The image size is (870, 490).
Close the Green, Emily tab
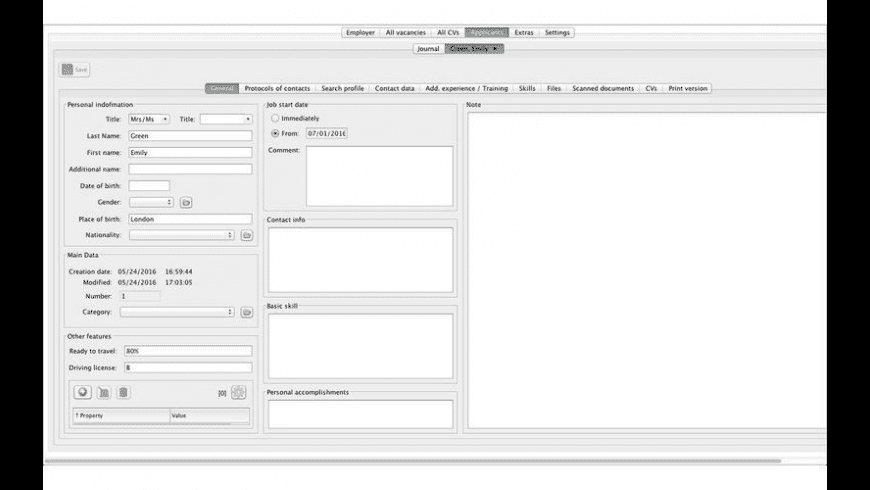[x=495, y=49]
